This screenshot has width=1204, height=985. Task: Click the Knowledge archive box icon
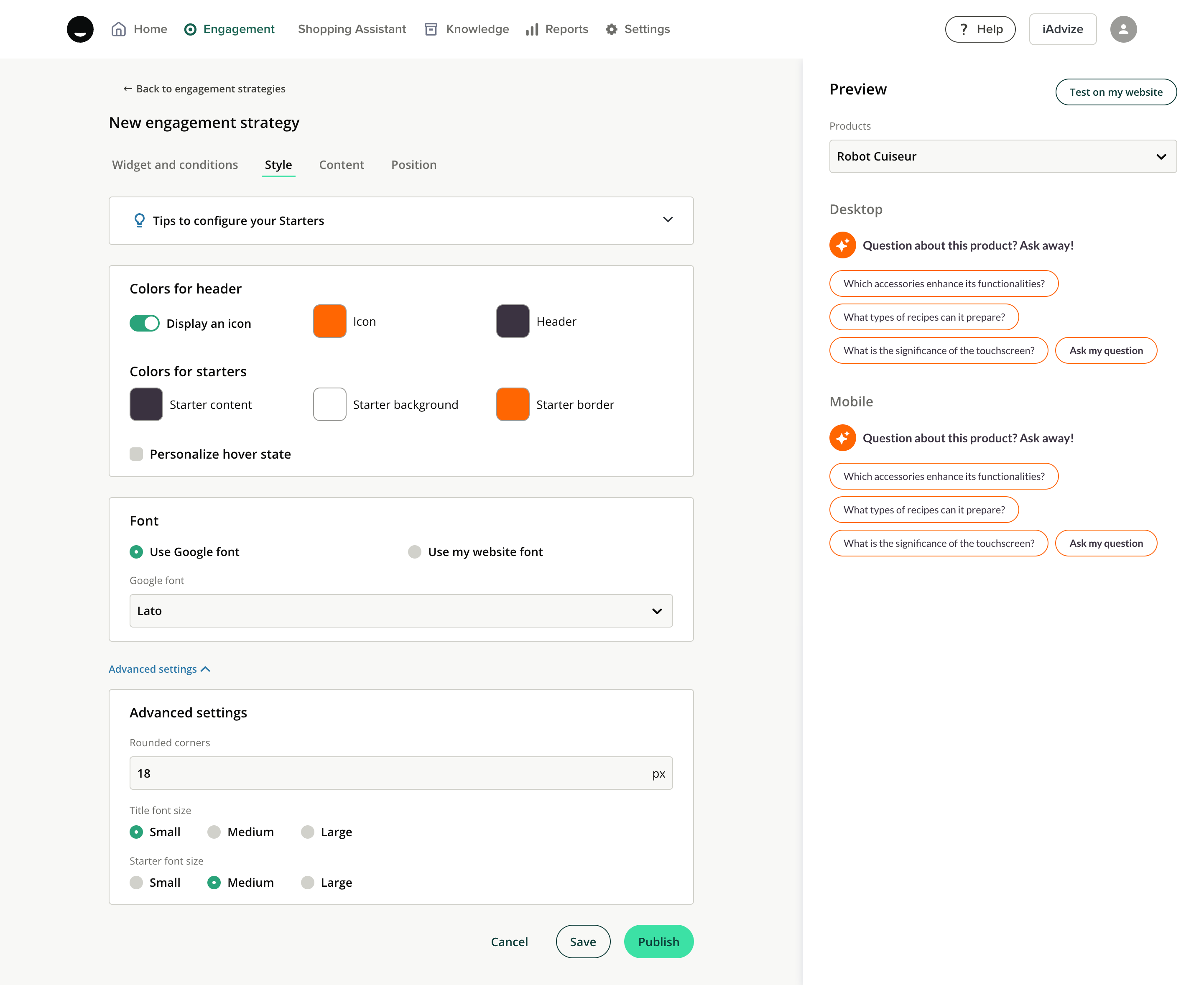pos(431,30)
